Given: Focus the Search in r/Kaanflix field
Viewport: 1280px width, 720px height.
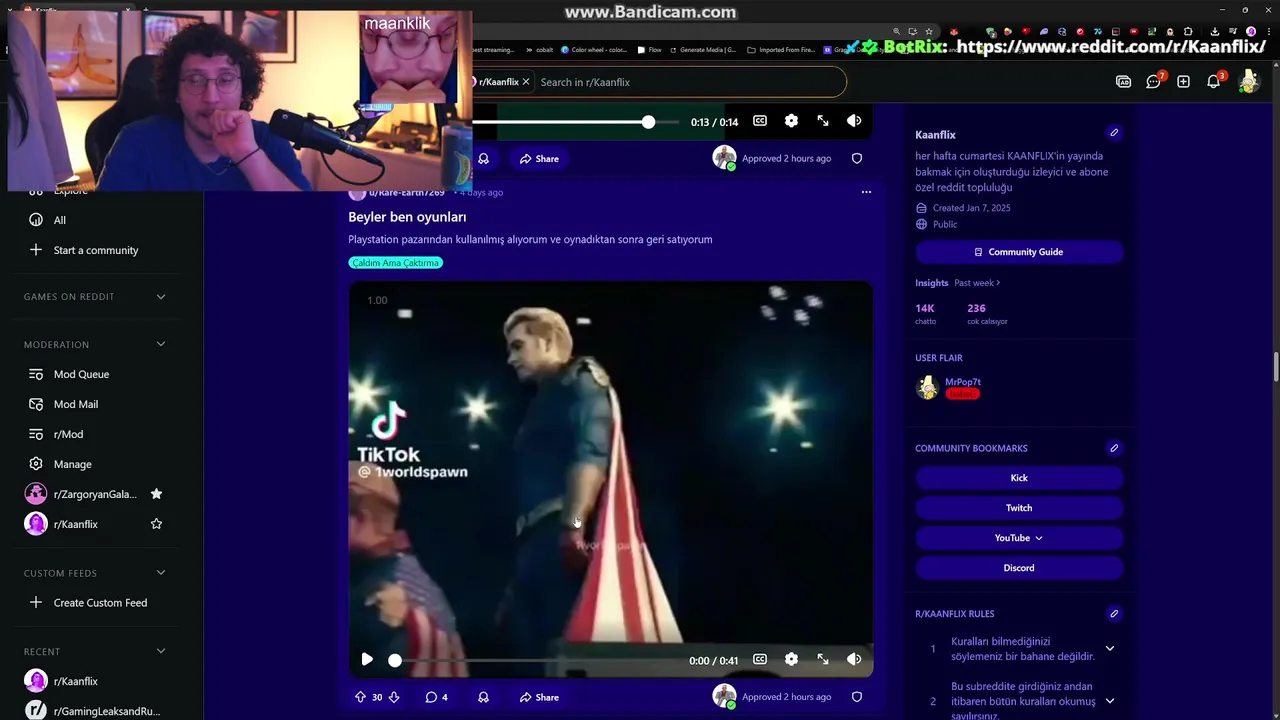Looking at the screenshot, I should point(690,82).
